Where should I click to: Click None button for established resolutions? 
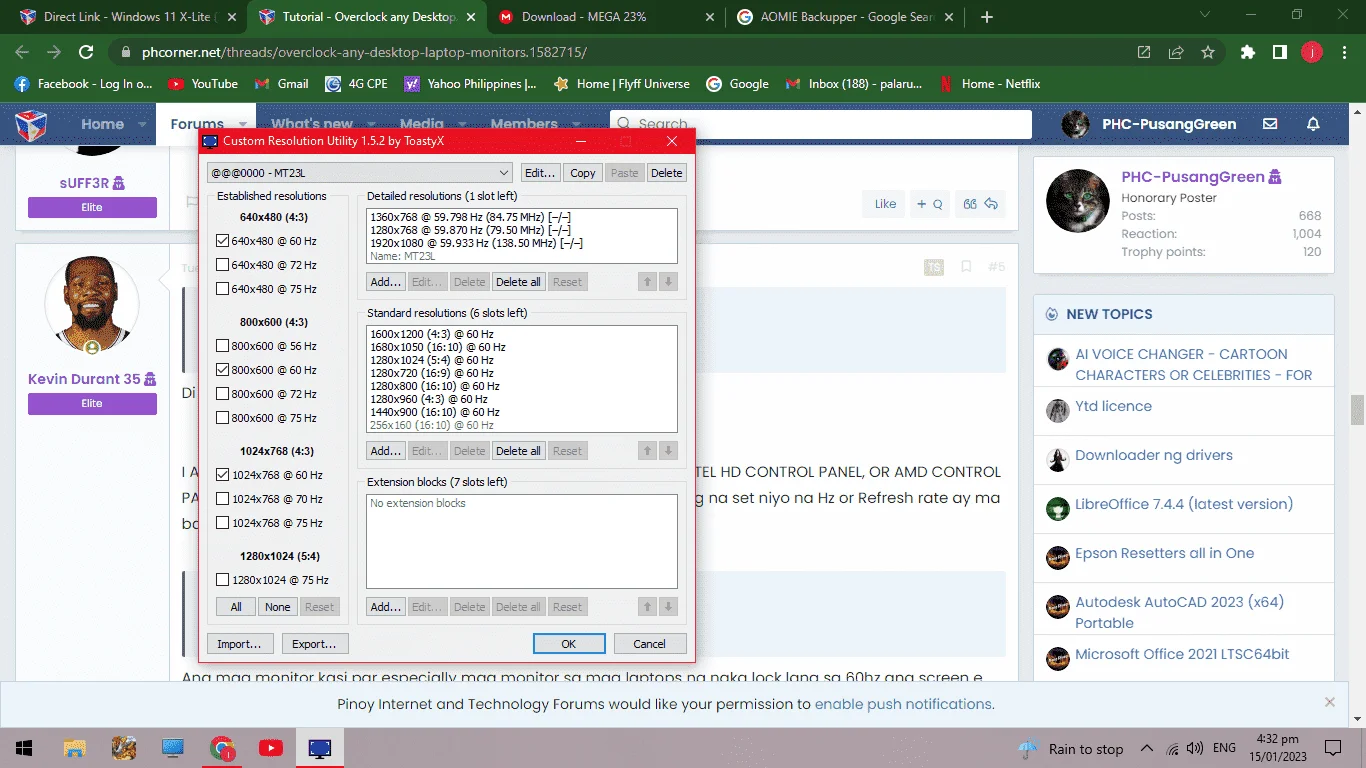pyautogui.click(x=278, y=607)
